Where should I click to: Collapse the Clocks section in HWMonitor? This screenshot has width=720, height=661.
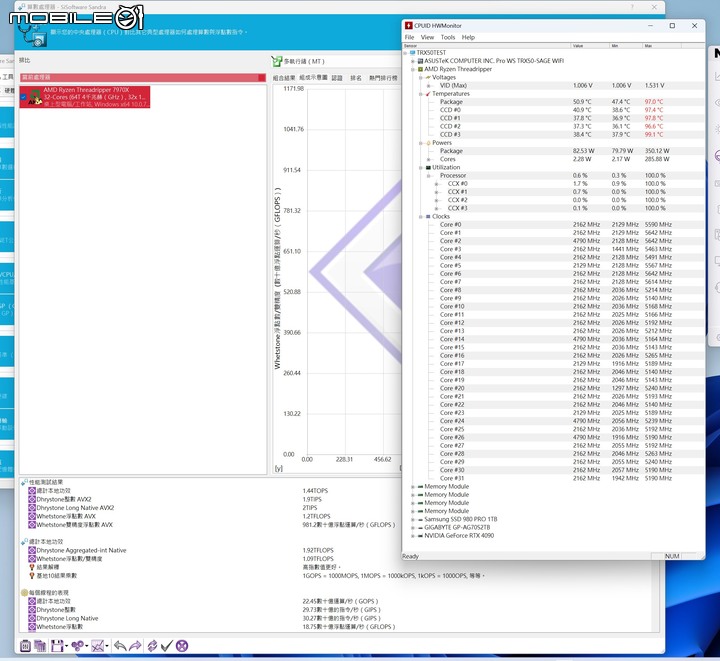(421, 217)
